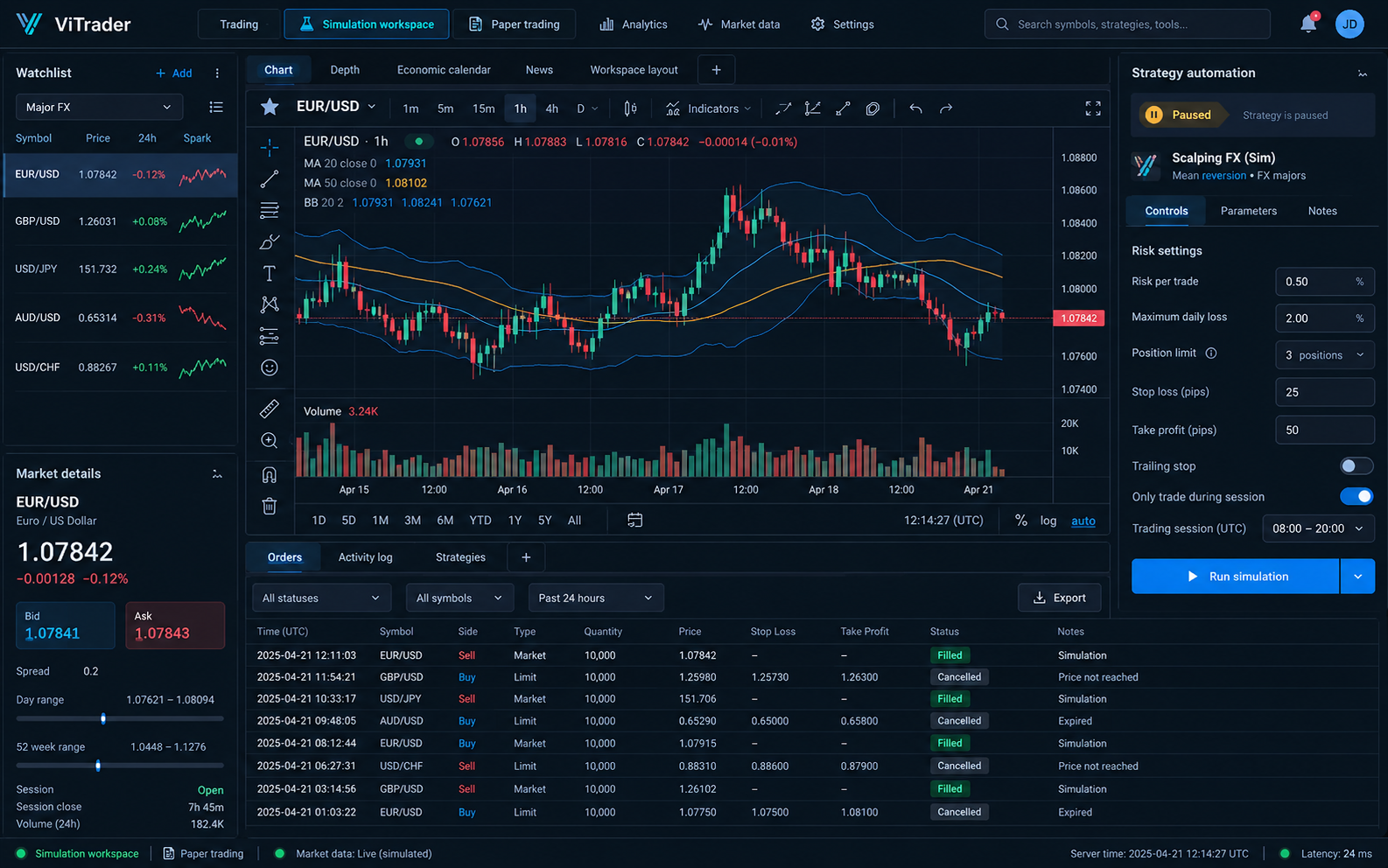
Task: Click the trash delete drawings icon
Action: point(270,506)
